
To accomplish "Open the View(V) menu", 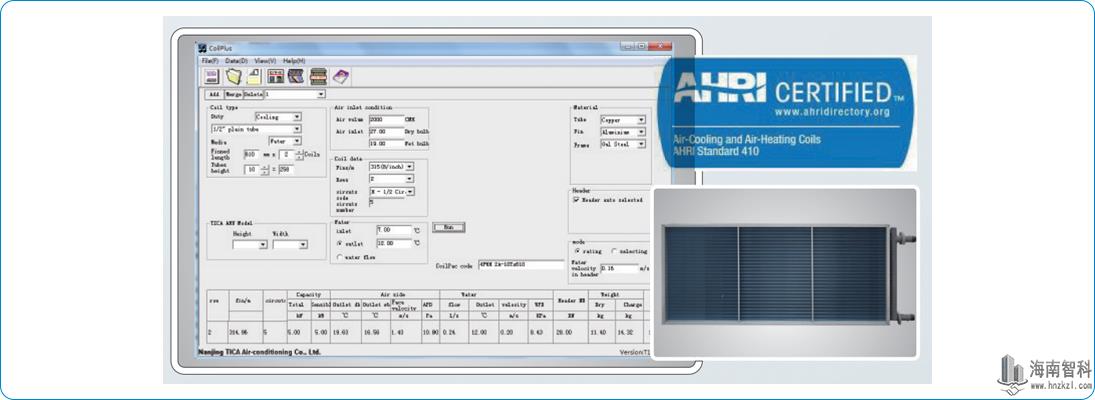I will tap(265, 61).
